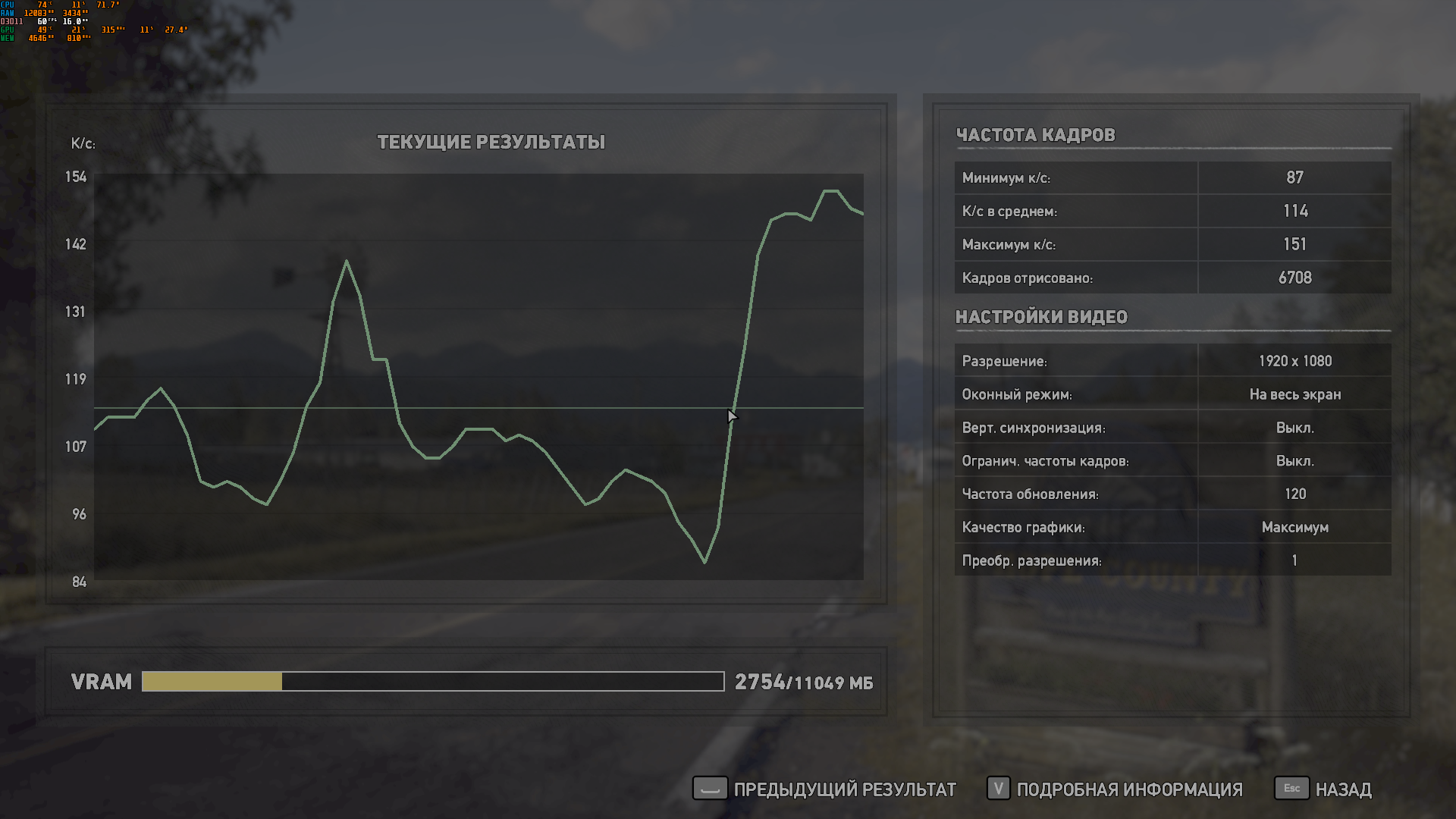Screen dimensions: 1456x819
Task: Open ПРЕДЫДУЩИЙ РЕЗУЛЬТАТ (previous result)
Action: (x=845, y=789)
